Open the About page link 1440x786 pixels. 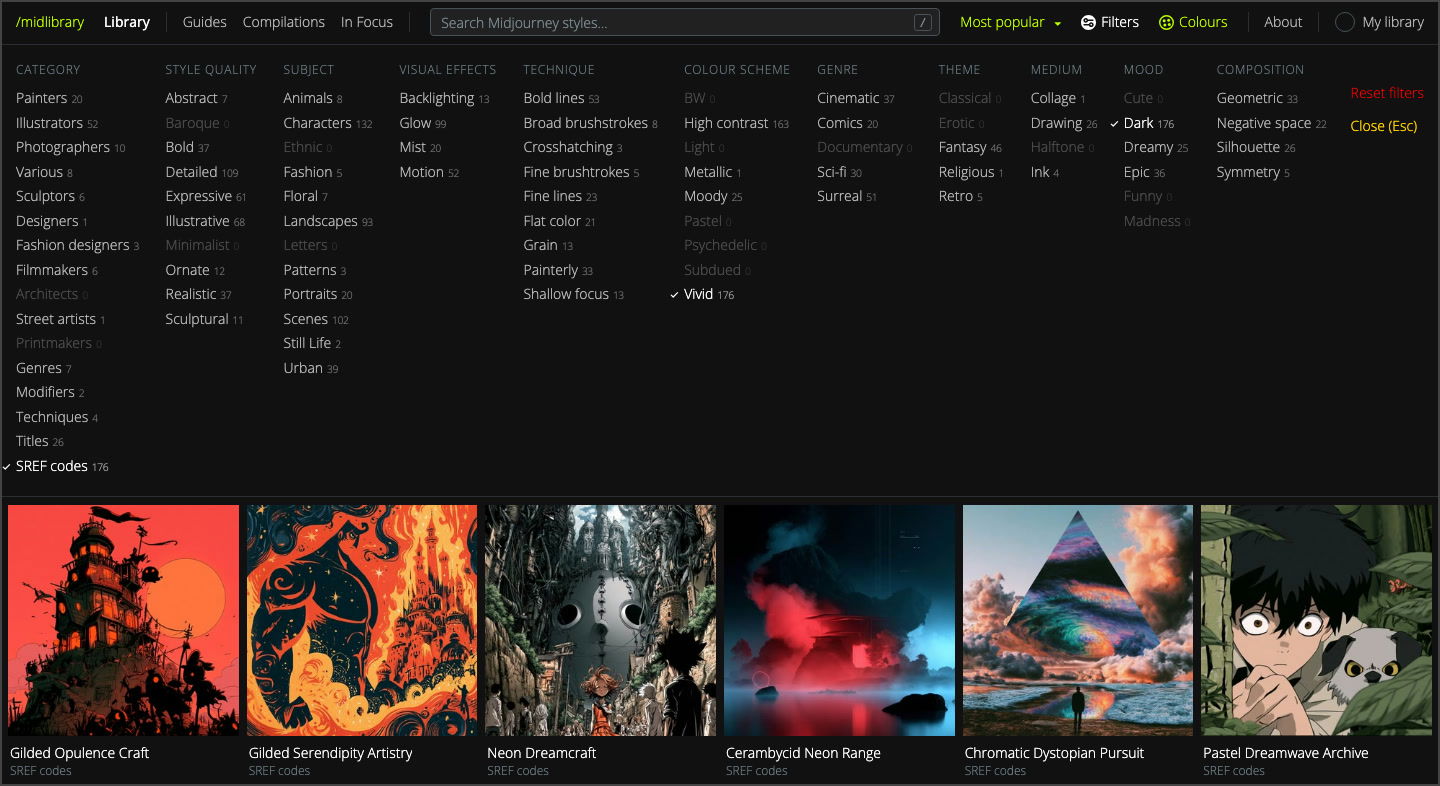click(x=1283, y=22)
